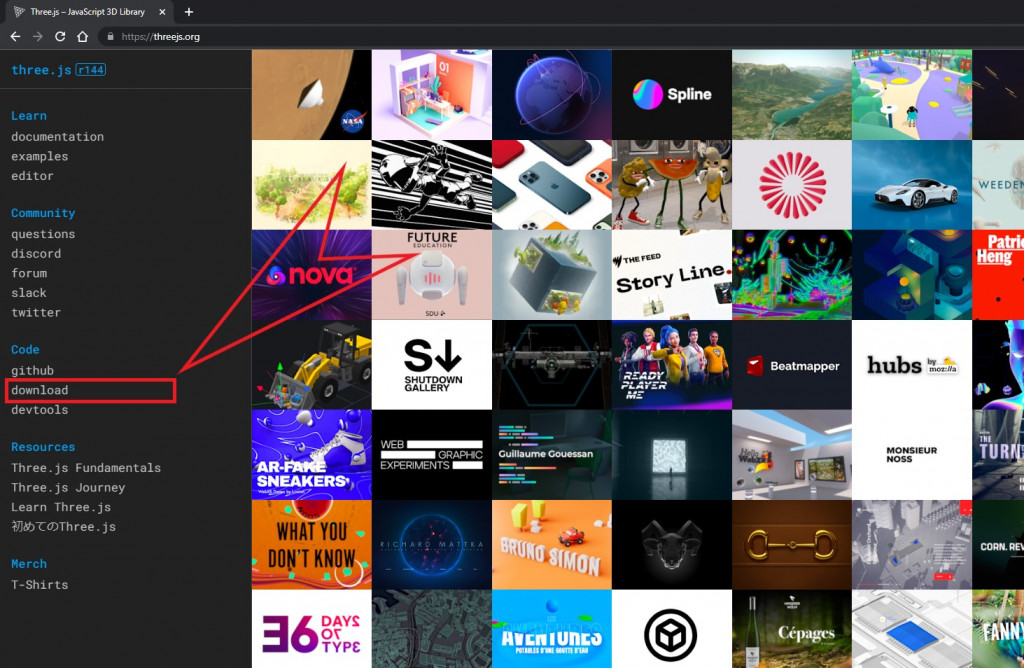Open the nova project thumbnail
The width and height of the screenshot is (1024, 668).
coord(312,275)
